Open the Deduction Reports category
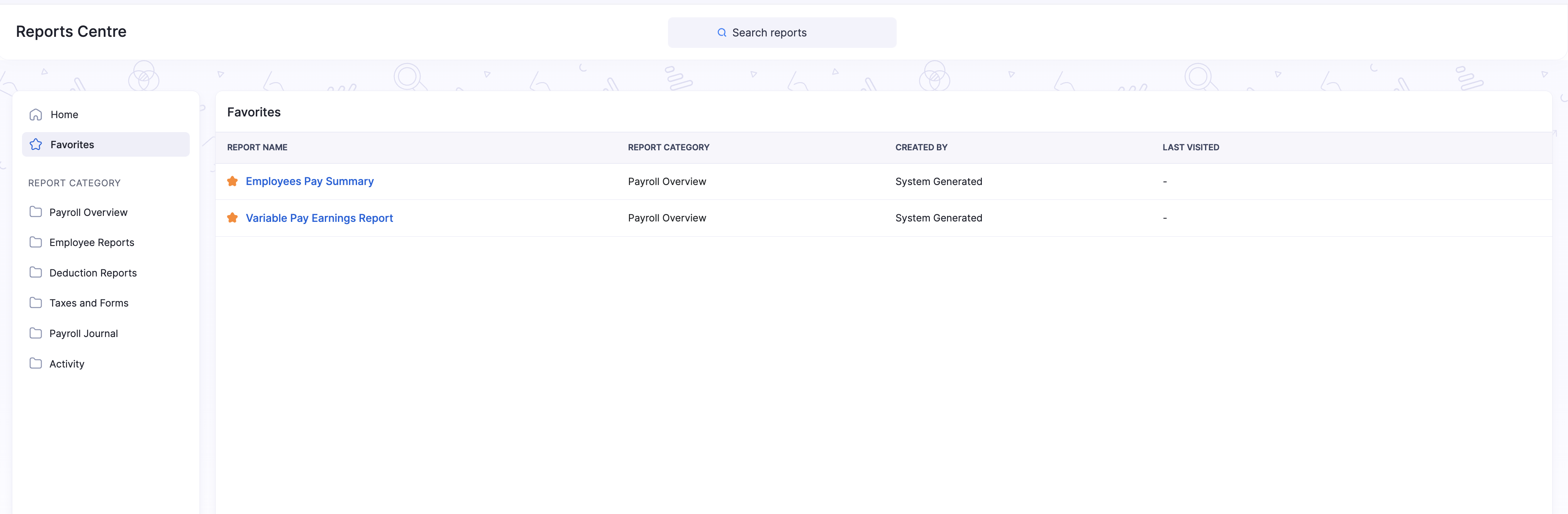The height and width of the screenshot is (514, 1568). (93, 273)
